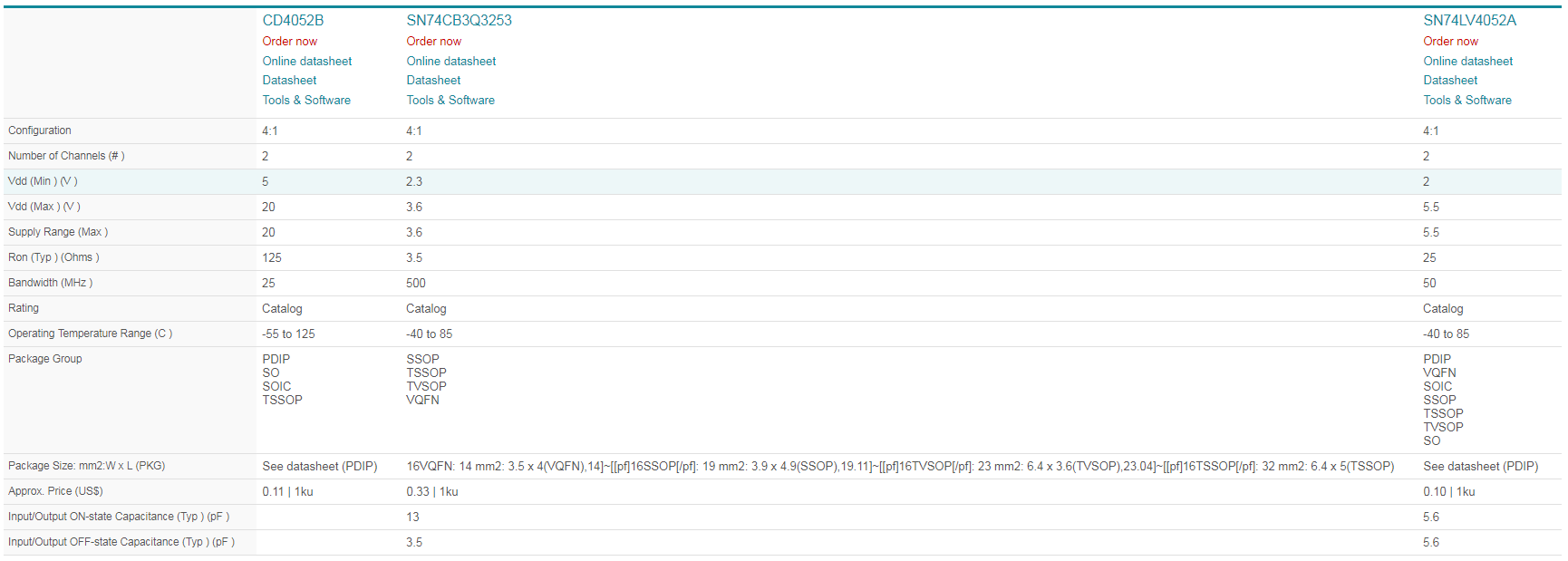Select the Bandwidth (MHz) row label
Image resolution: width=1568 pixels, height=561 pixels.
[50, 283]
